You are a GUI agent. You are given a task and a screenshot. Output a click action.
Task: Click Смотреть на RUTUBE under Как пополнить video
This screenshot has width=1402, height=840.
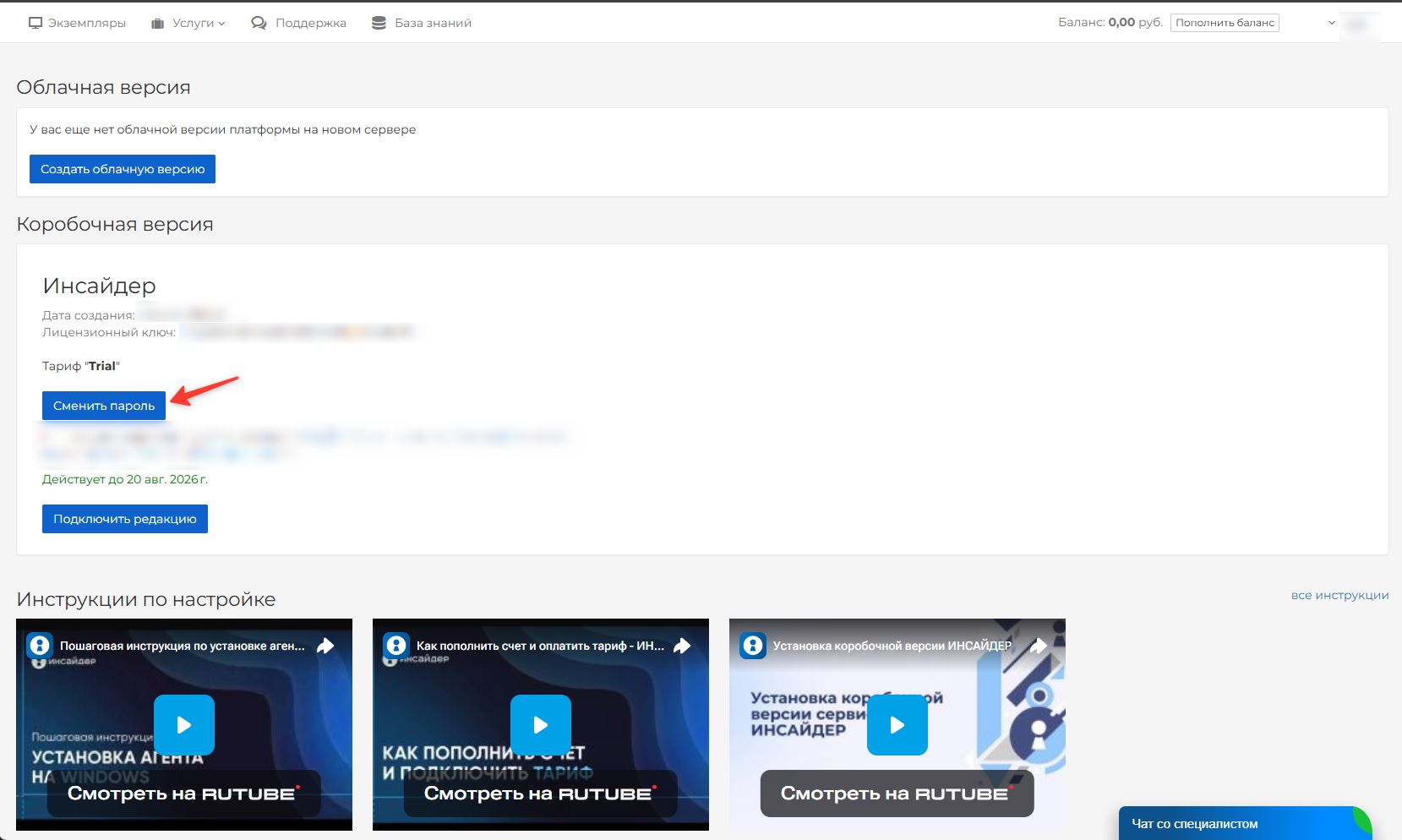pyautogui.click(x=541, y=794)
